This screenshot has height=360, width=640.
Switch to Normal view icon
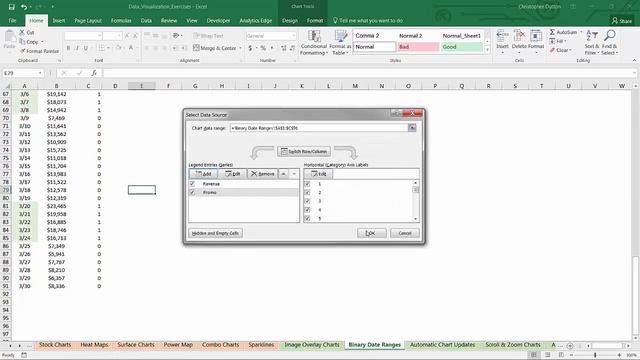pos(533,355)
